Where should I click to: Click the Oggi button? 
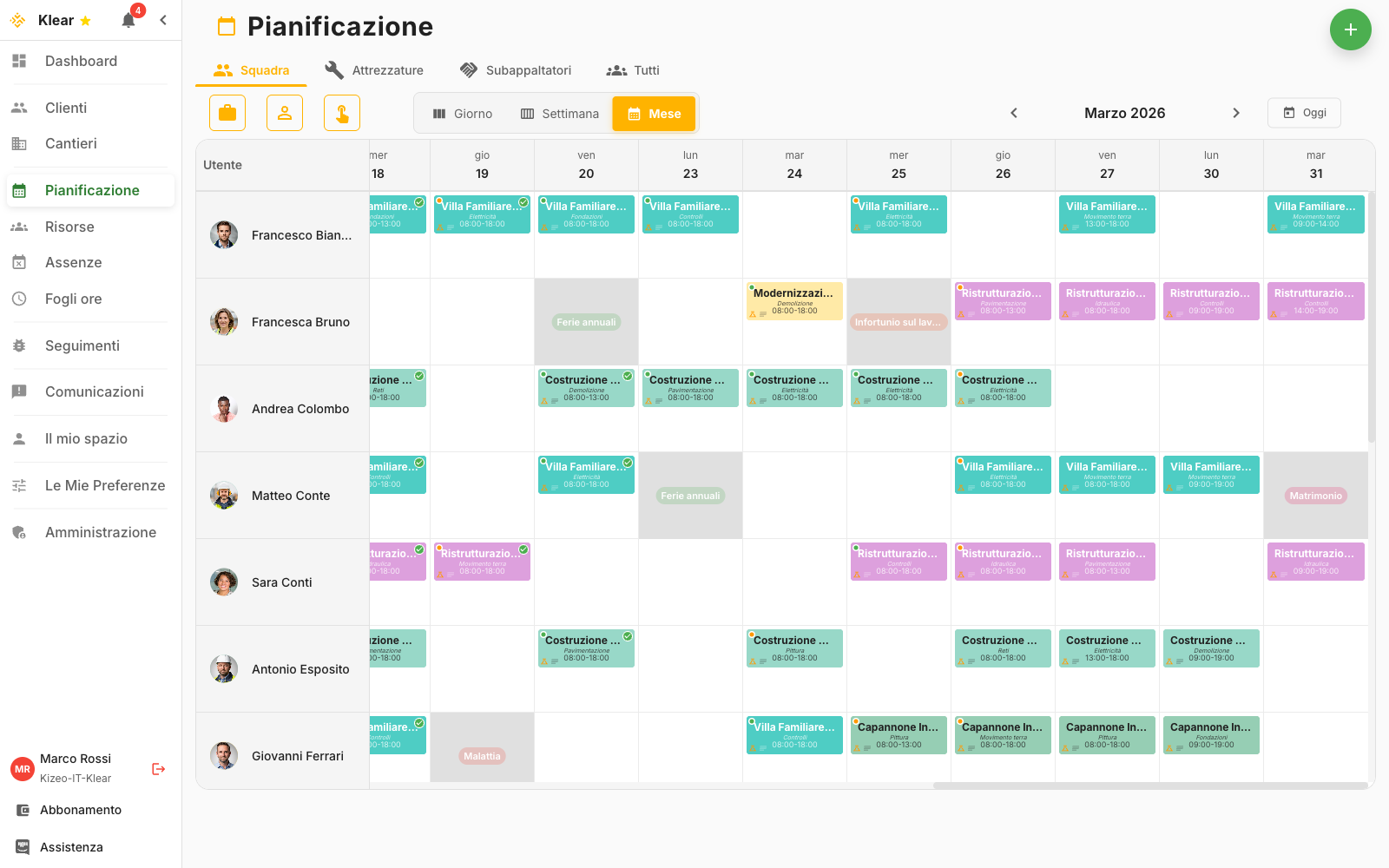tap(1304, 113)
